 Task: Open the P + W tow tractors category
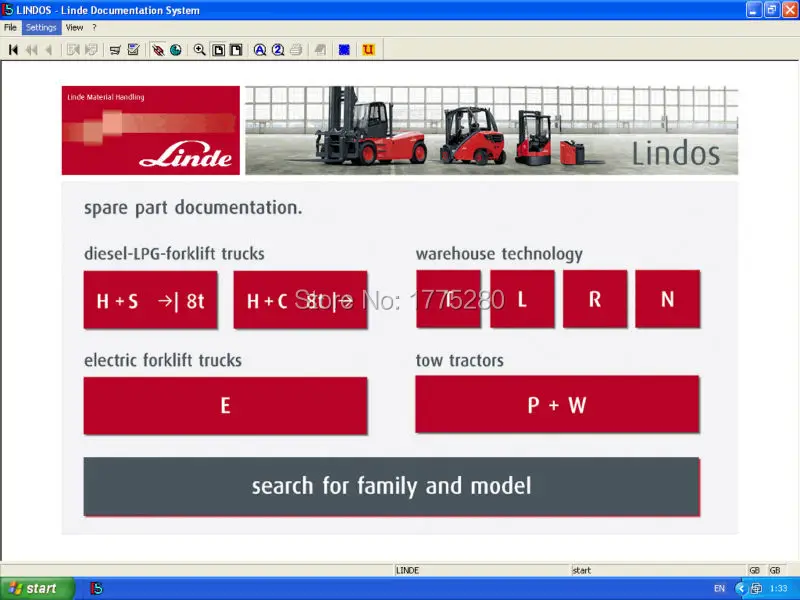click(x=557, y=405)
